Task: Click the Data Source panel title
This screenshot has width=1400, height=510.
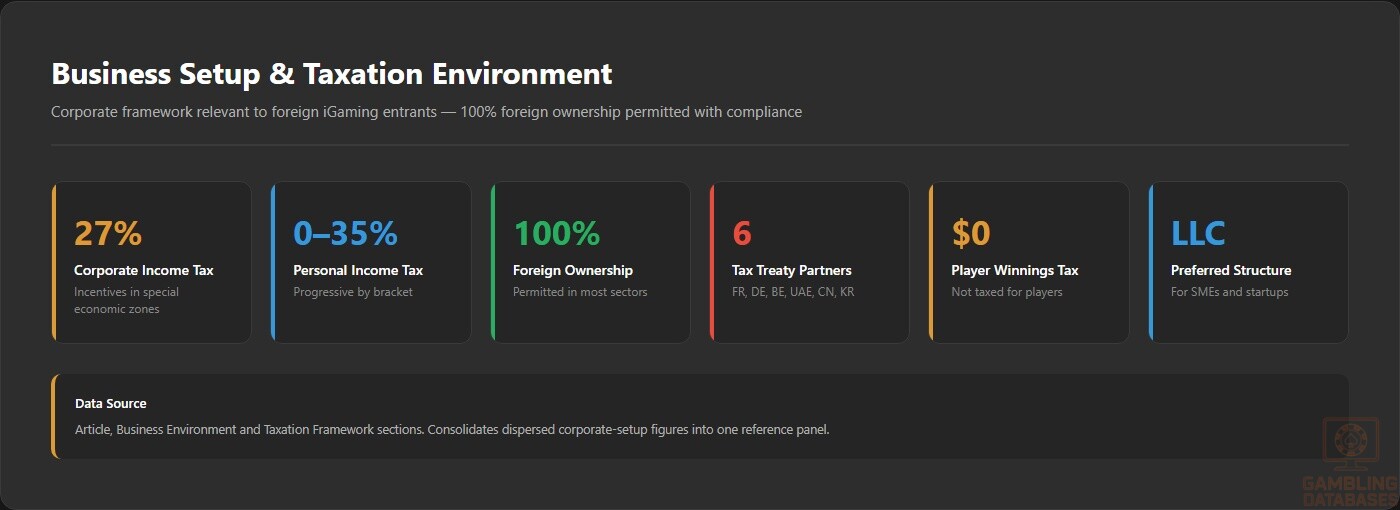Action: [111, 404]
